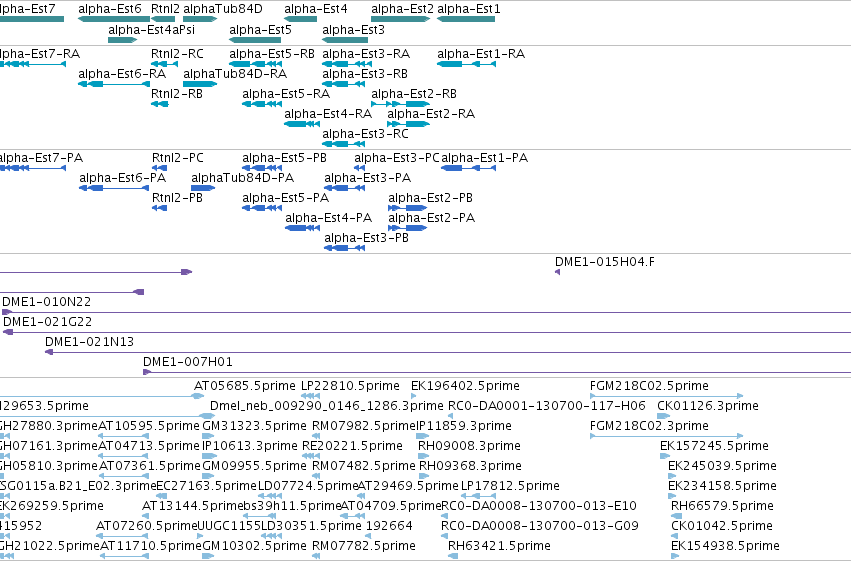The image size is (851, 561).
Task: Select protein Rtnl2-PC
Action: [160, 168]
